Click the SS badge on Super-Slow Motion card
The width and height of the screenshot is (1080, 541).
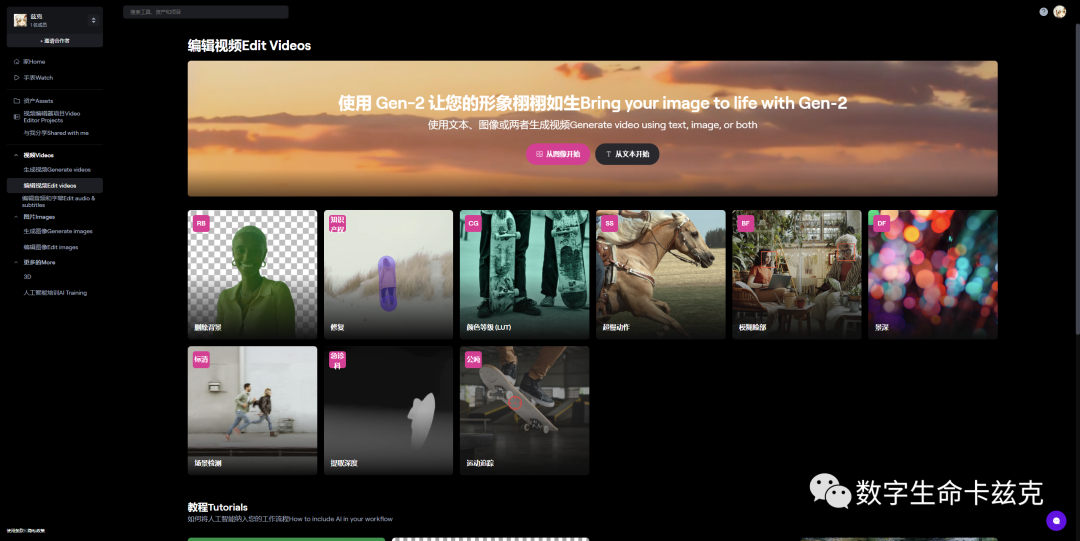point(609,224)
